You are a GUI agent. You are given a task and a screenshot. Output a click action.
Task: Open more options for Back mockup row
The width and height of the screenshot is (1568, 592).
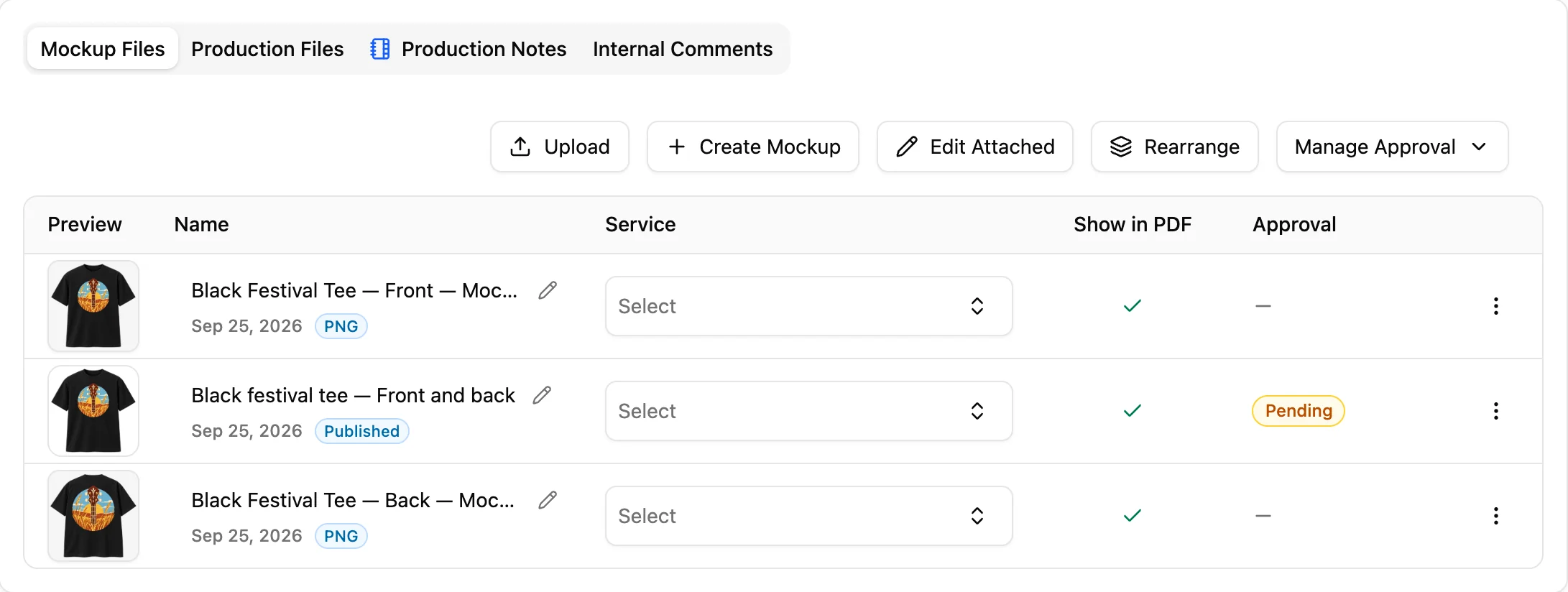pyautogui.click(x=1495, y=516)
